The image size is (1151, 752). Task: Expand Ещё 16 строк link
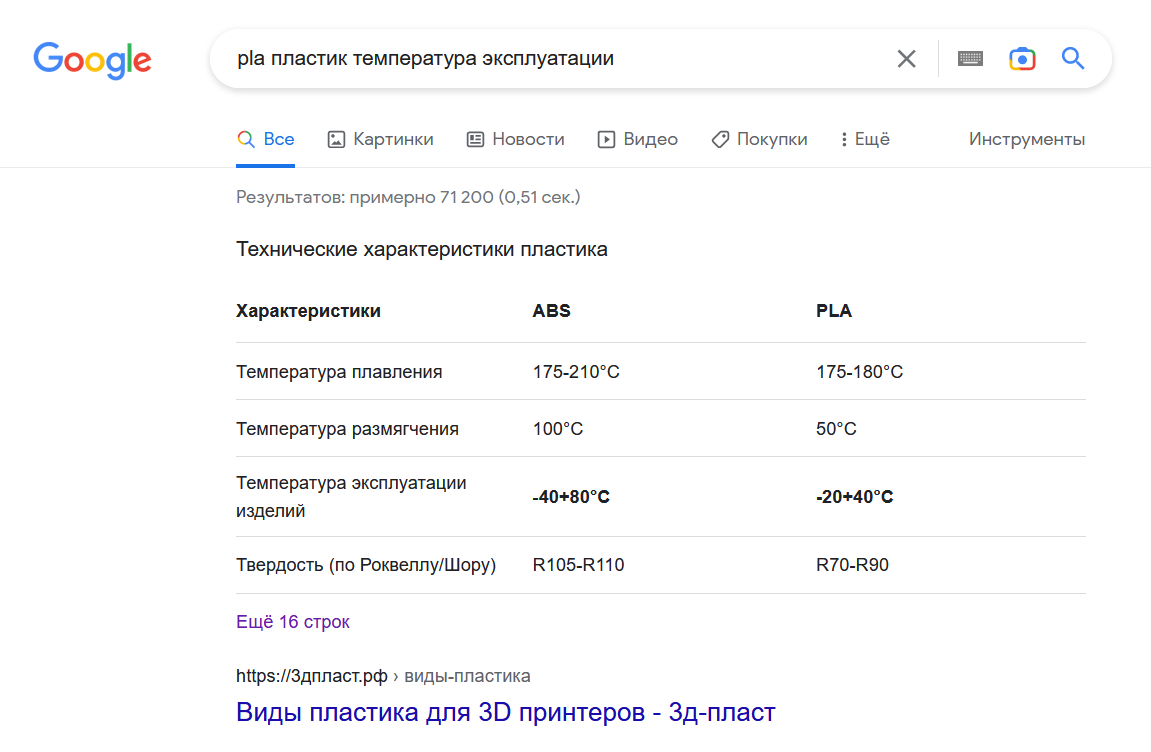click(292, 622)
